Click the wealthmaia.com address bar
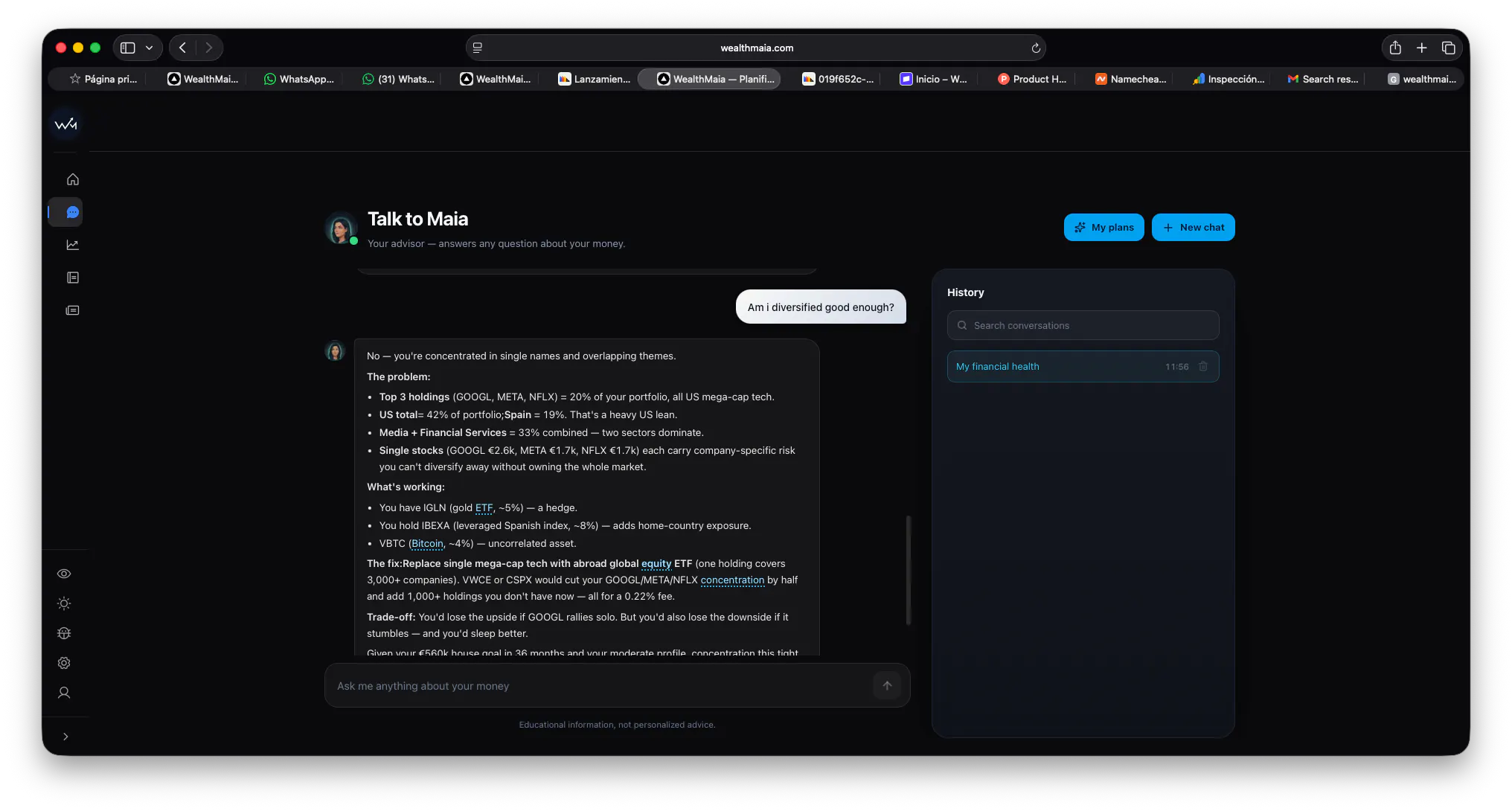The height and width of the screenshot is (811, 1512). pos(756,48)
